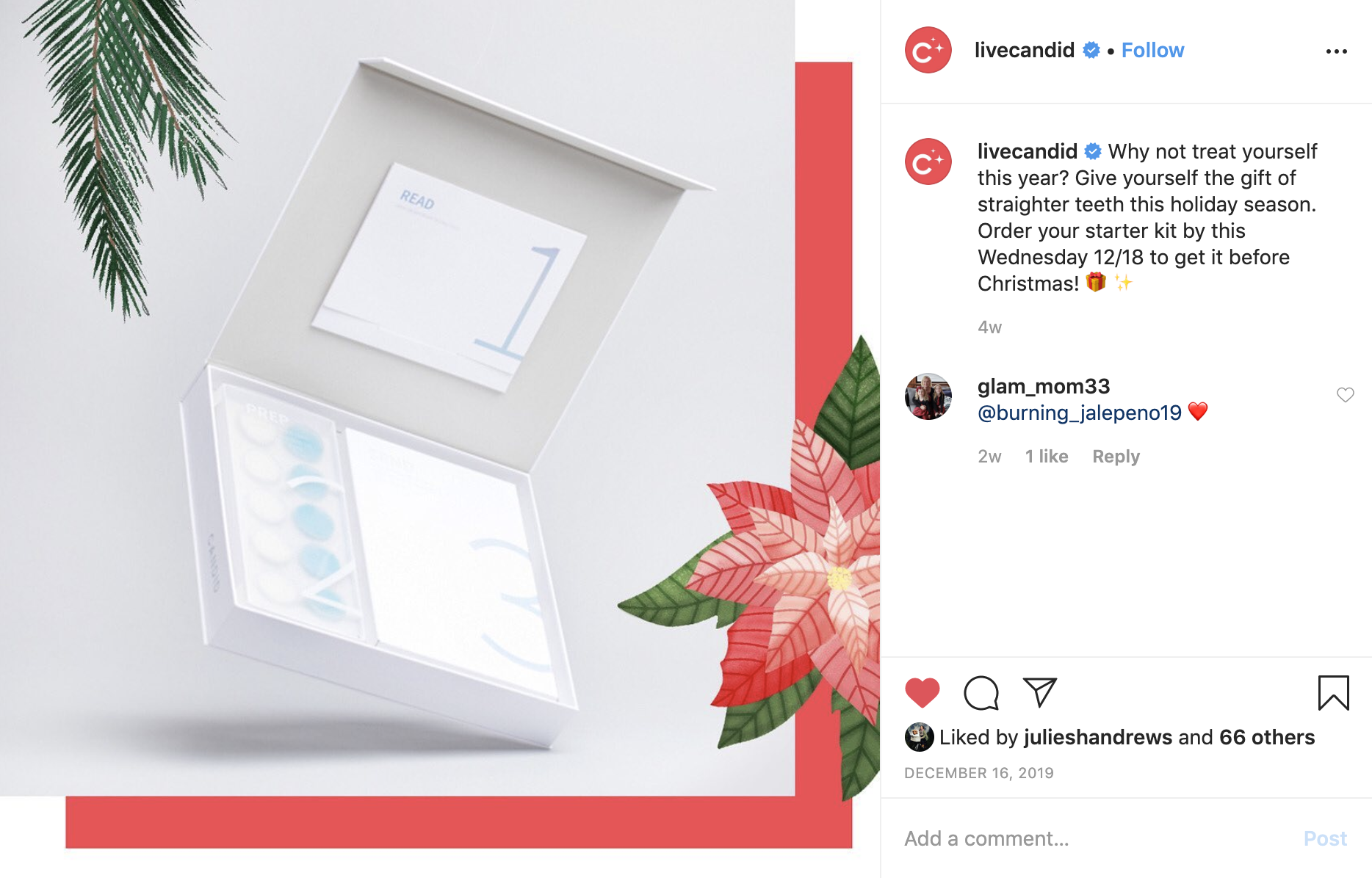The height and width of the screenshot is (878, 1372).
Task: Open the three-dots more options menu
Action: [x=1337, y=51]
